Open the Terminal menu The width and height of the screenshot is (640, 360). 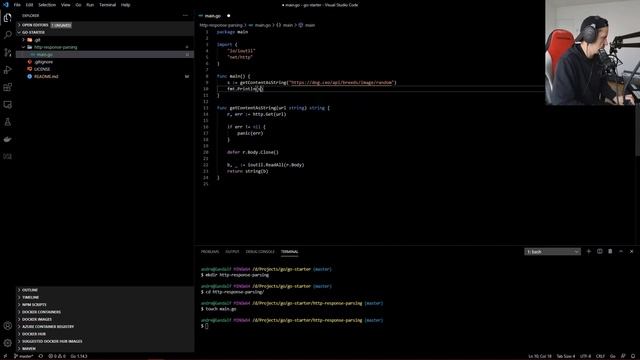click(x=107, y=5)
